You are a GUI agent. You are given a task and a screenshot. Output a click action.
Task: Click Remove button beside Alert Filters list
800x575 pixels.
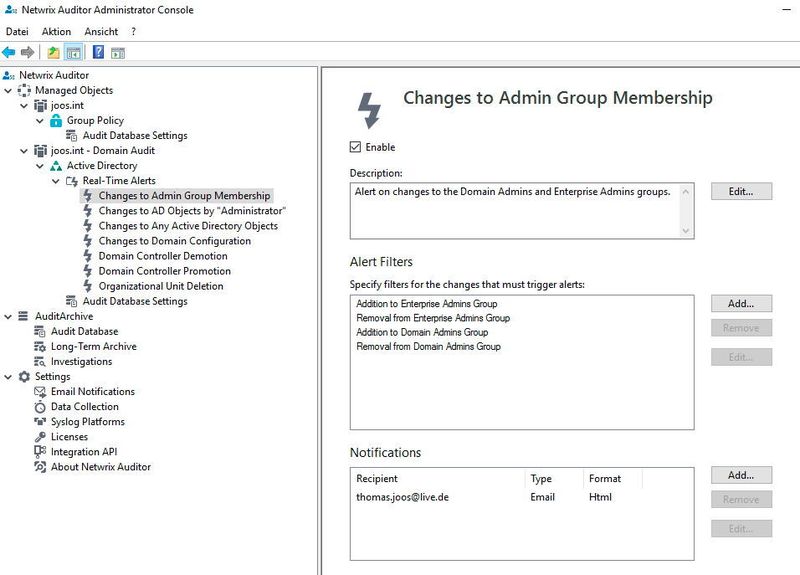[741, 328]
